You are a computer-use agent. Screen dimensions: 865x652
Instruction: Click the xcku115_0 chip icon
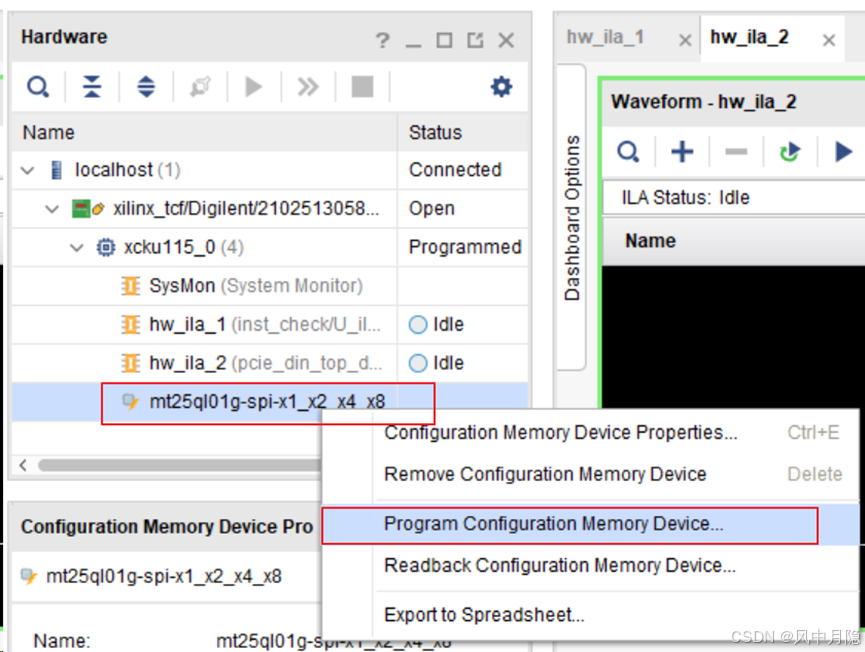coord(105,247)
